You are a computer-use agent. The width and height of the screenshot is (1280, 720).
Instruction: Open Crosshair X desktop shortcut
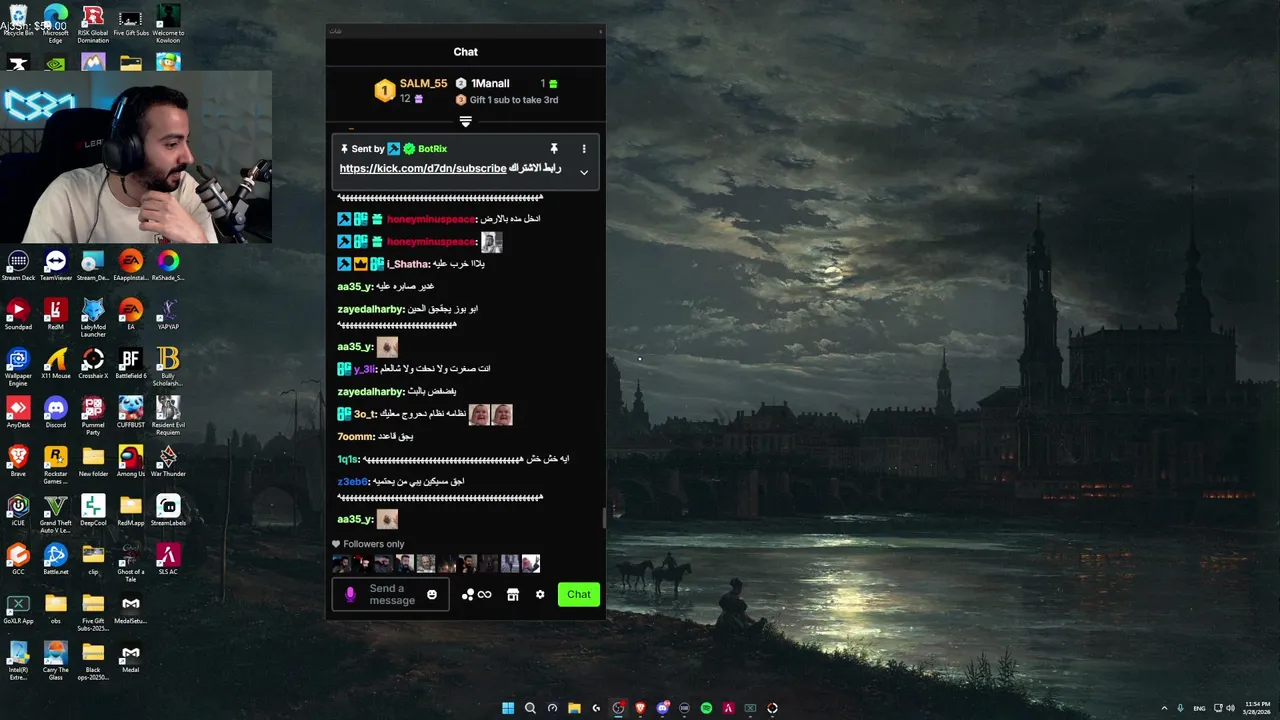coord(93,364)
